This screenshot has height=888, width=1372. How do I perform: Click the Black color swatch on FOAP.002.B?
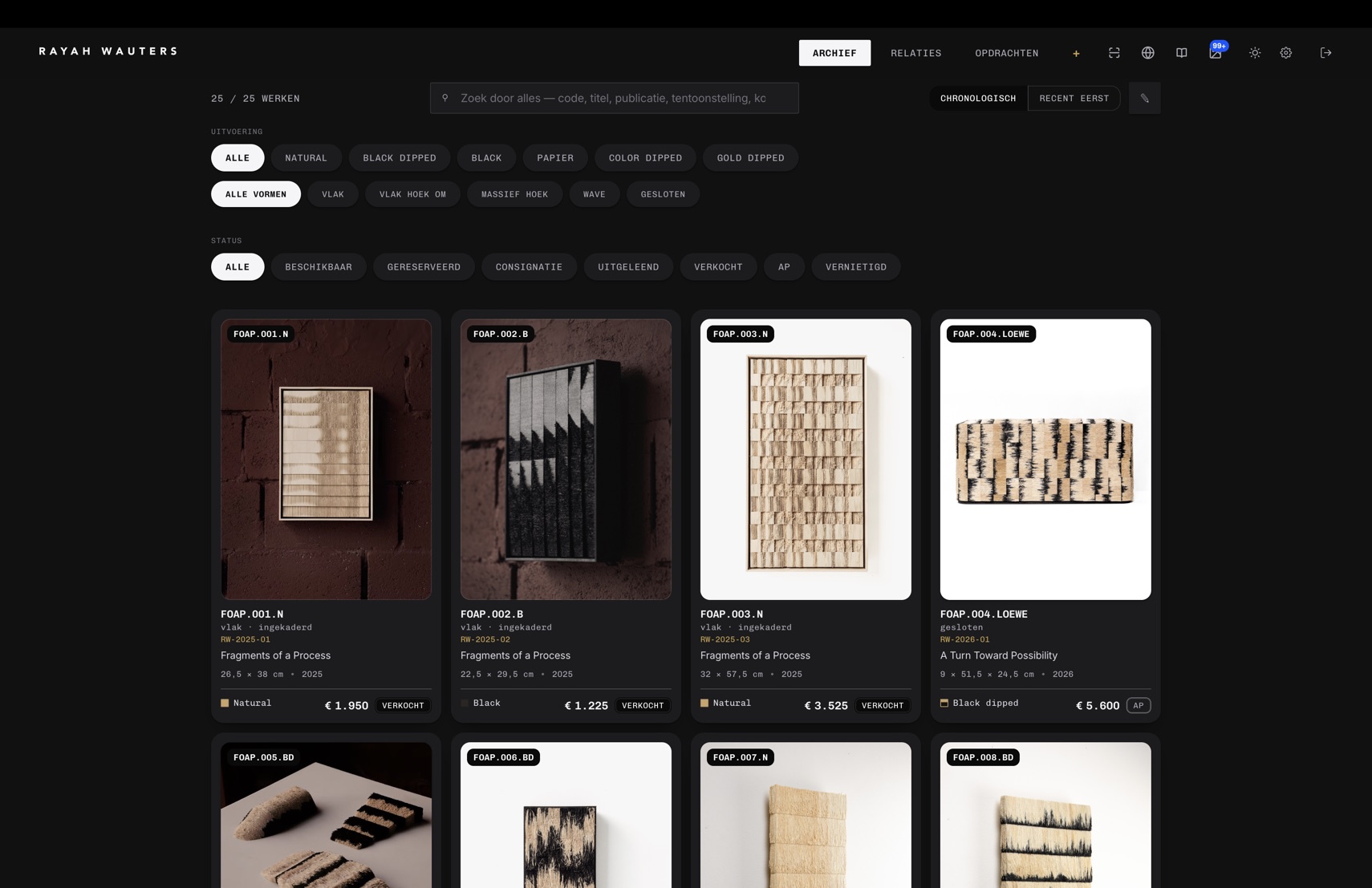point(465,703)
